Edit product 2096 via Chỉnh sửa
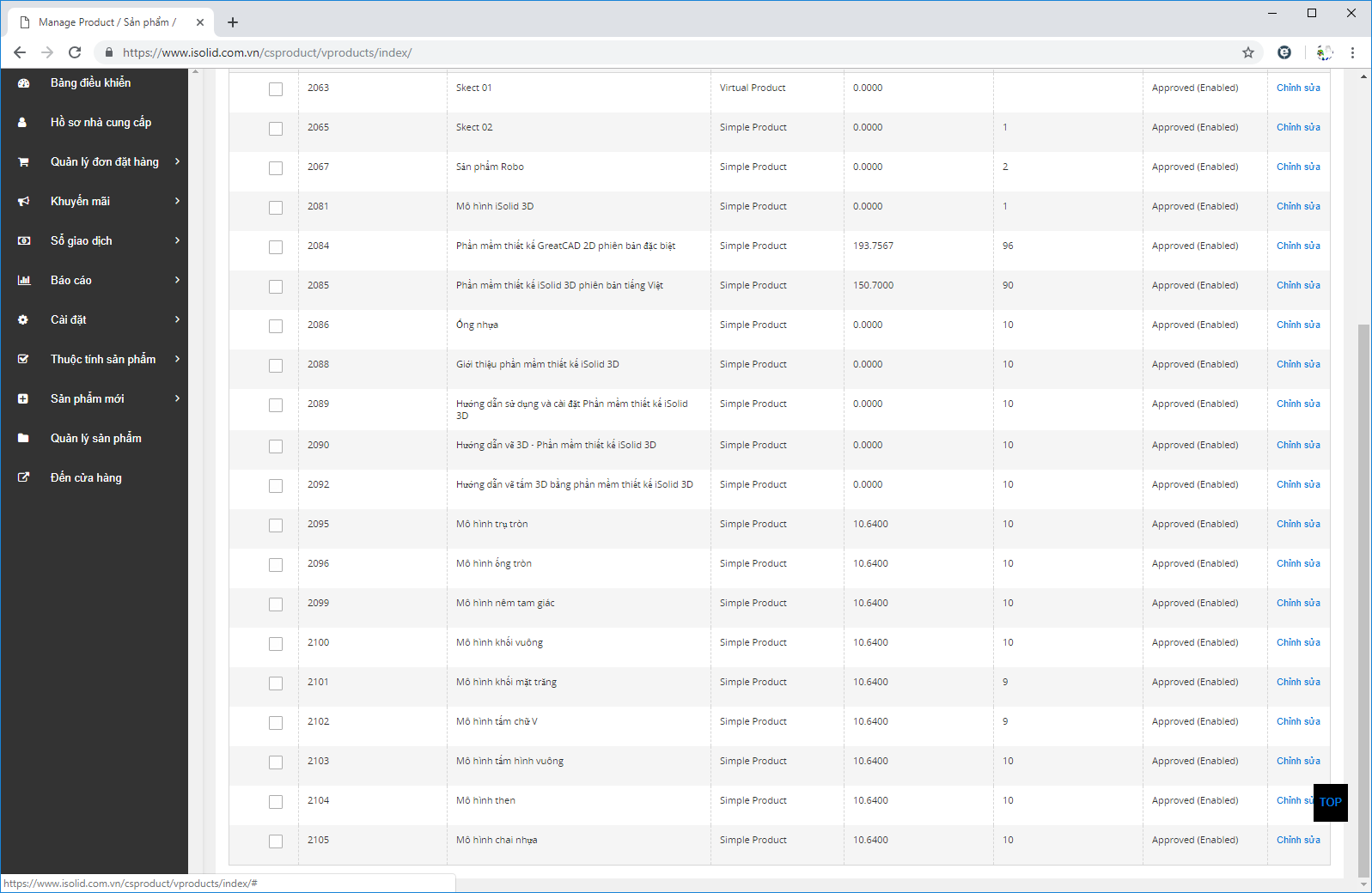The height and width of the screenshot is (893, 1372). 1298,563
